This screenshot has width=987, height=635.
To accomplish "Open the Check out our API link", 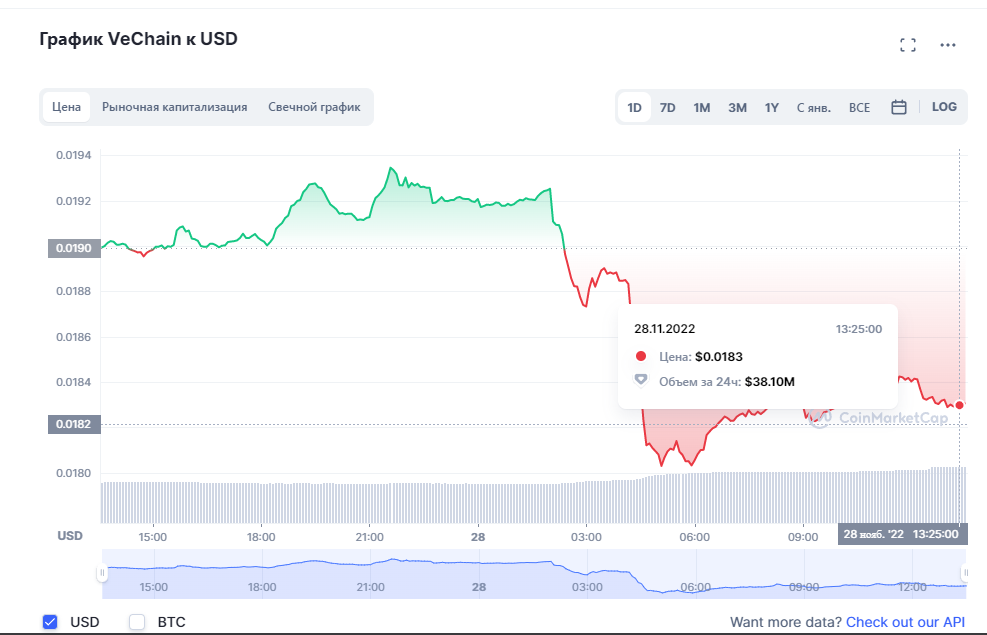I will [905, 622].
